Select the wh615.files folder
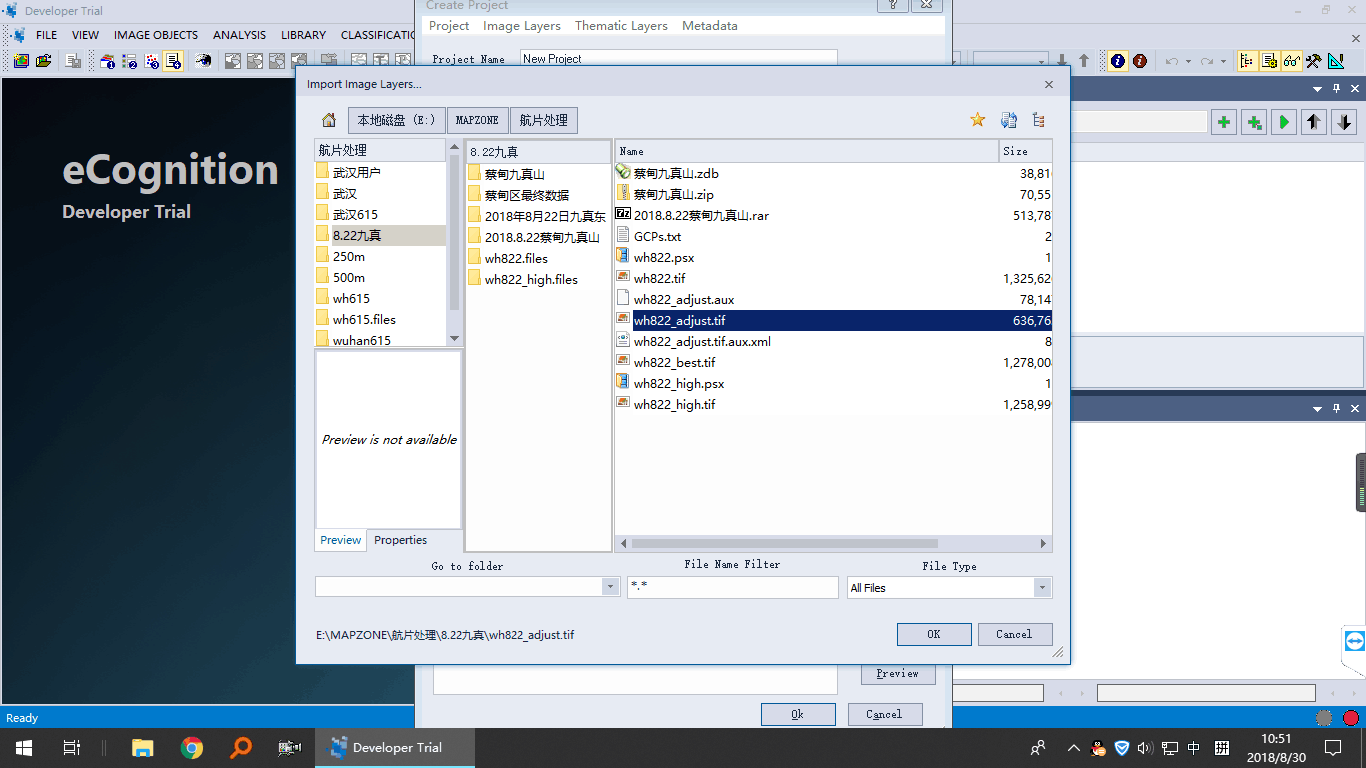1366x768 pixels. pyautogui.click(x=364, y=319)
